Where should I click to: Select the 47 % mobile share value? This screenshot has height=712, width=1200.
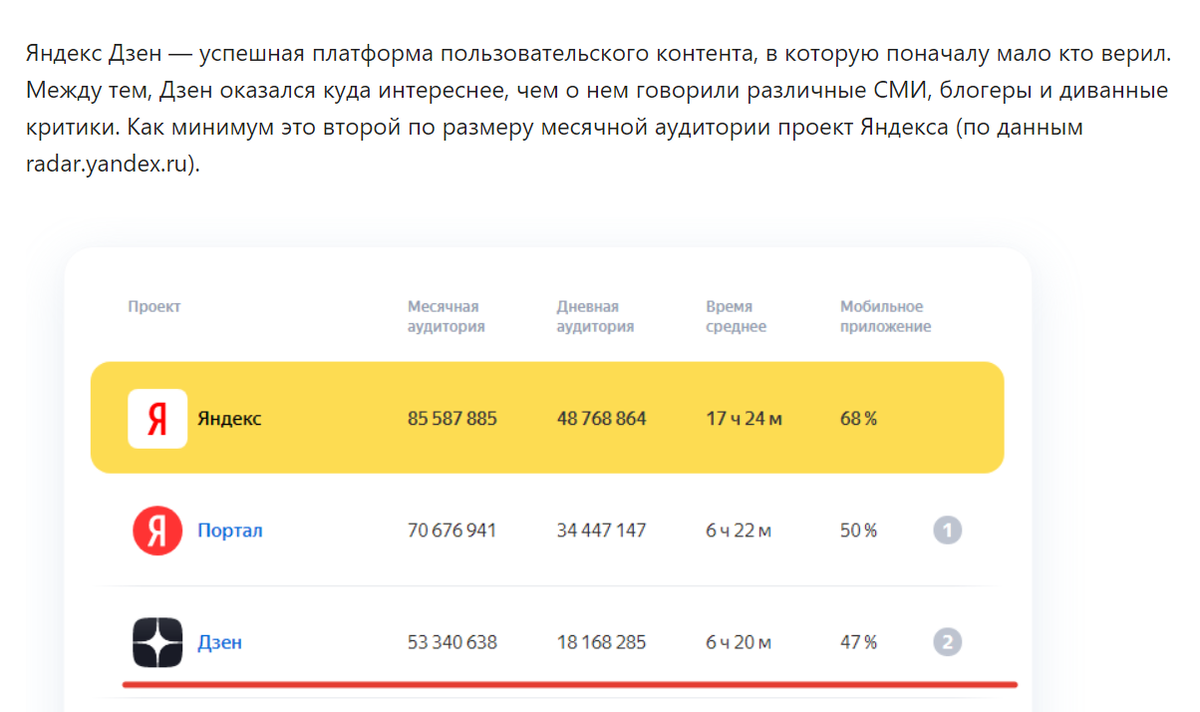tap(858, 642)
